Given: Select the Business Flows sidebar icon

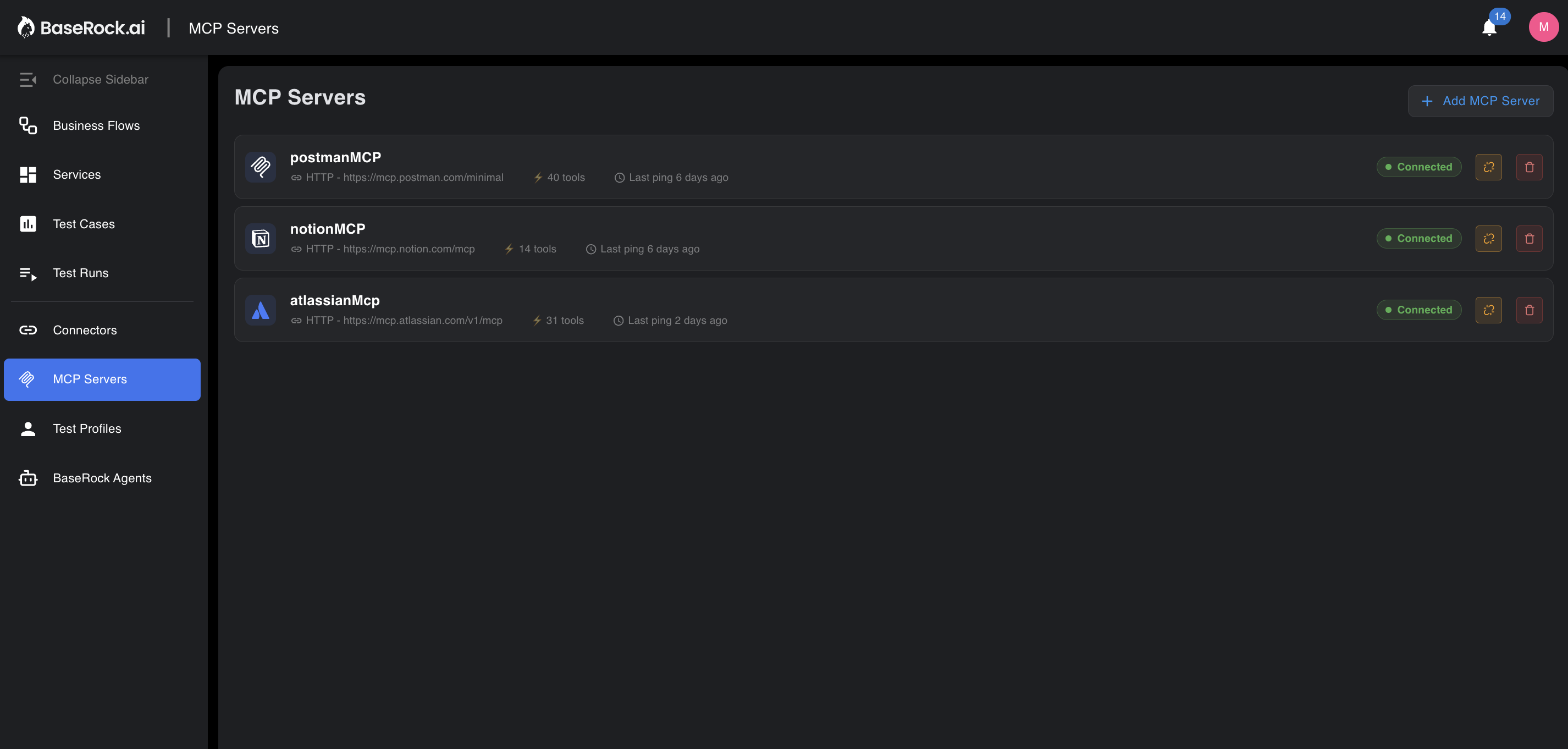Looking at the screenshot, I should click(x=28, y=125).
